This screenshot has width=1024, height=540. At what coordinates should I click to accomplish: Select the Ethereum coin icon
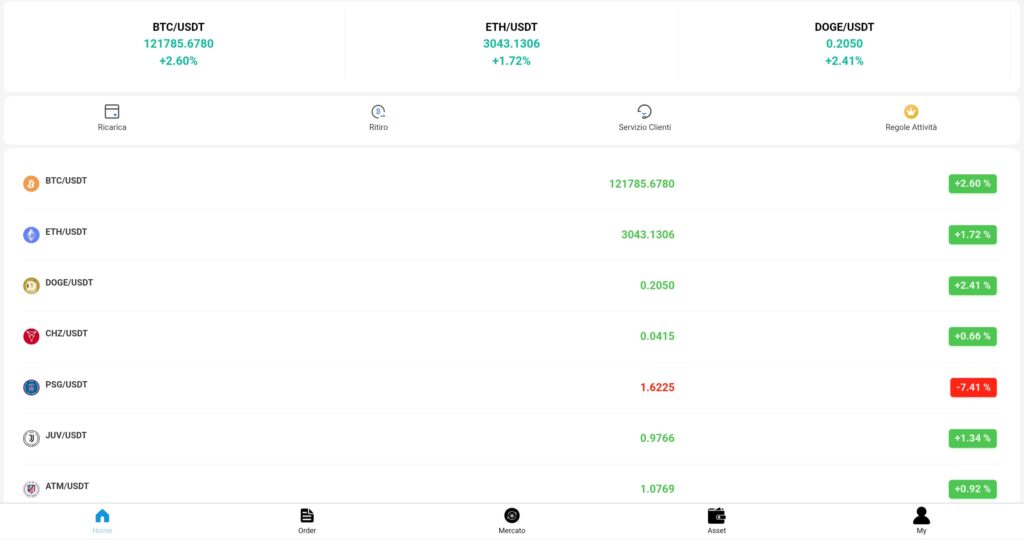(31, 235)
